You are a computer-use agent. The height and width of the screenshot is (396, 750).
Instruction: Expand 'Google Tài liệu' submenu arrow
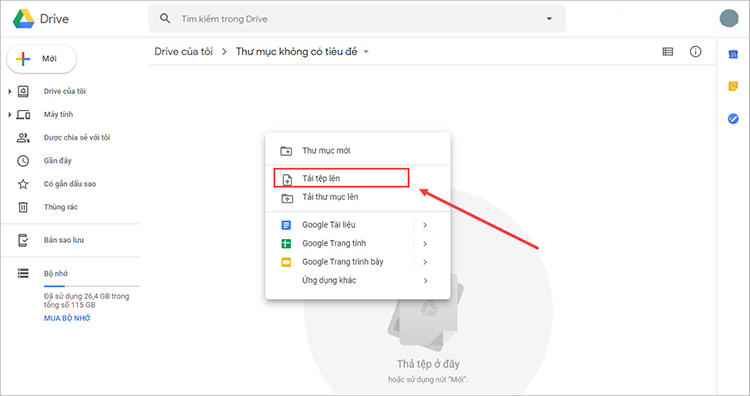coord(425,225)
